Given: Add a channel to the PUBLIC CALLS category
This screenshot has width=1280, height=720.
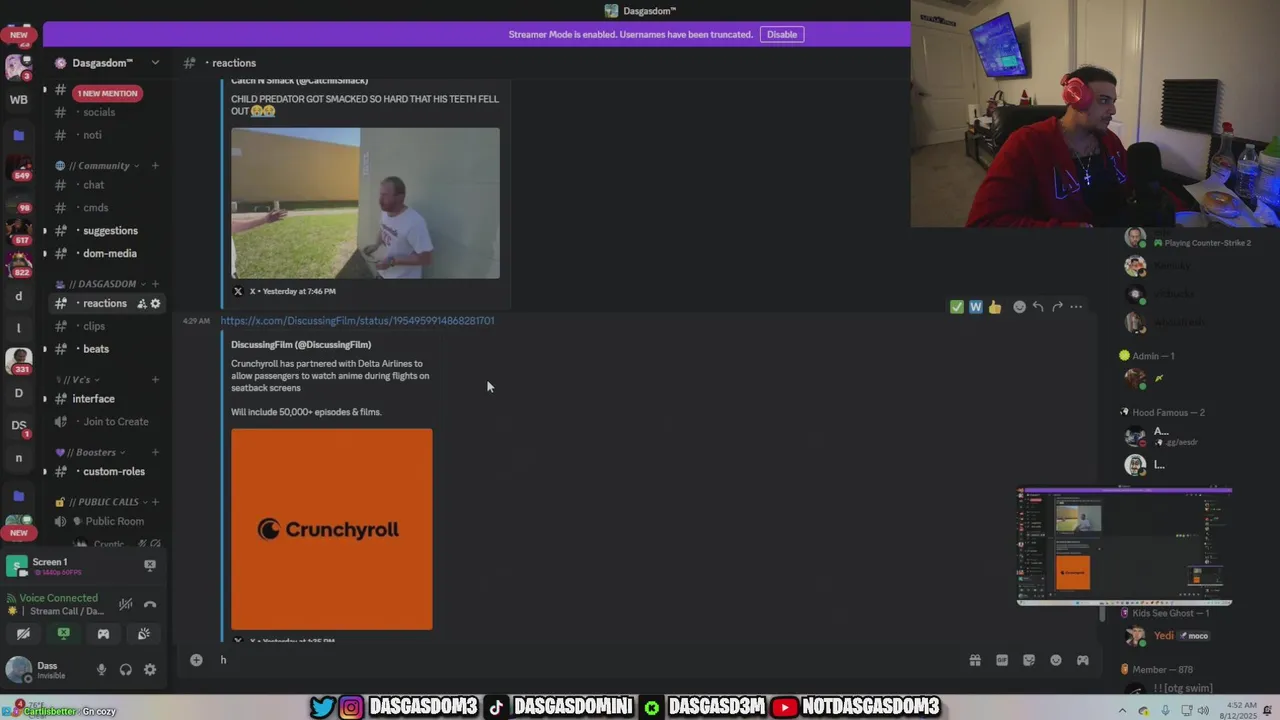Looking at the screenshot, I should tap(155, 502).
